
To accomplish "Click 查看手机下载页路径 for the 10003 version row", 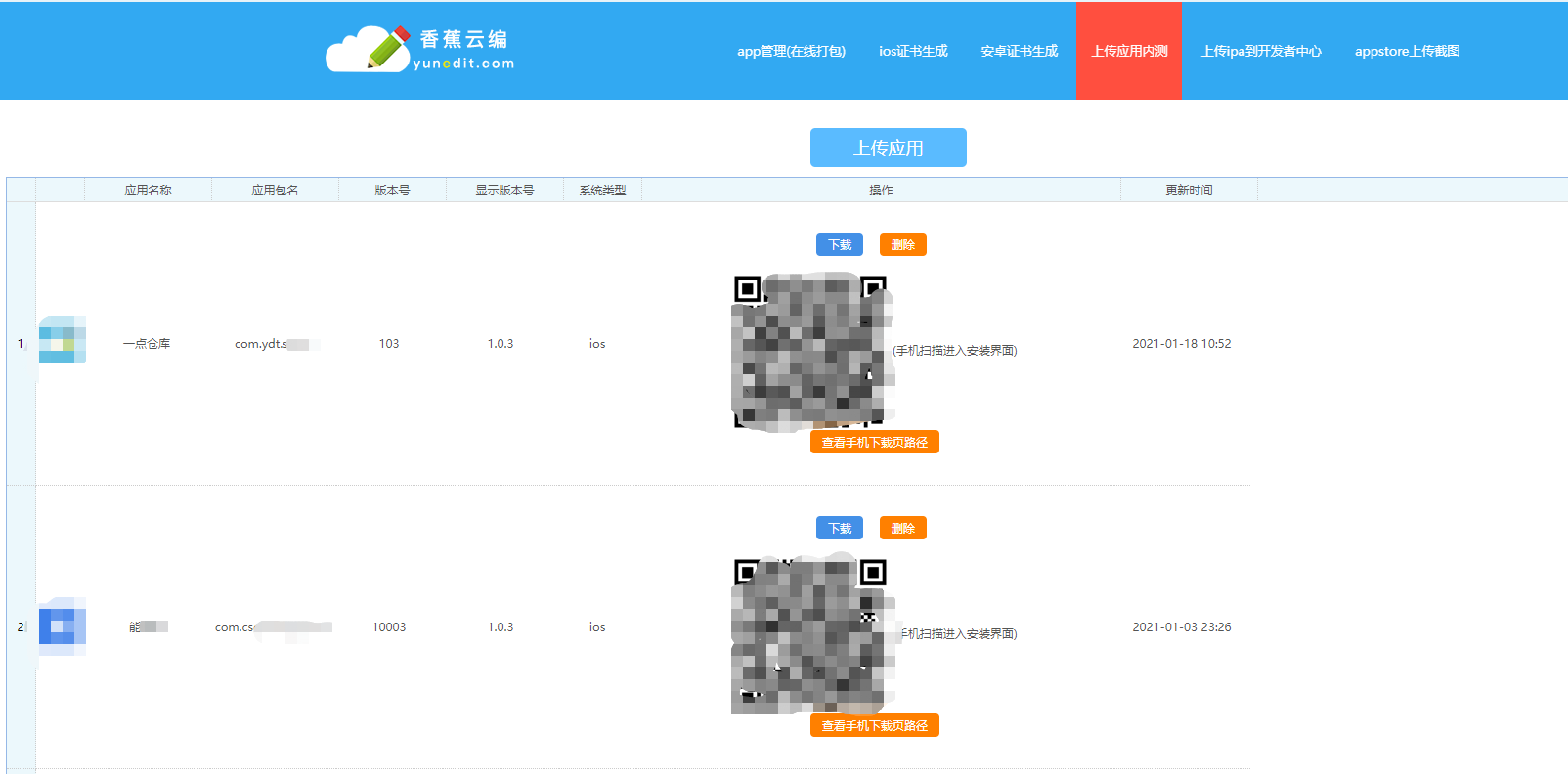I will coord(875,725).
